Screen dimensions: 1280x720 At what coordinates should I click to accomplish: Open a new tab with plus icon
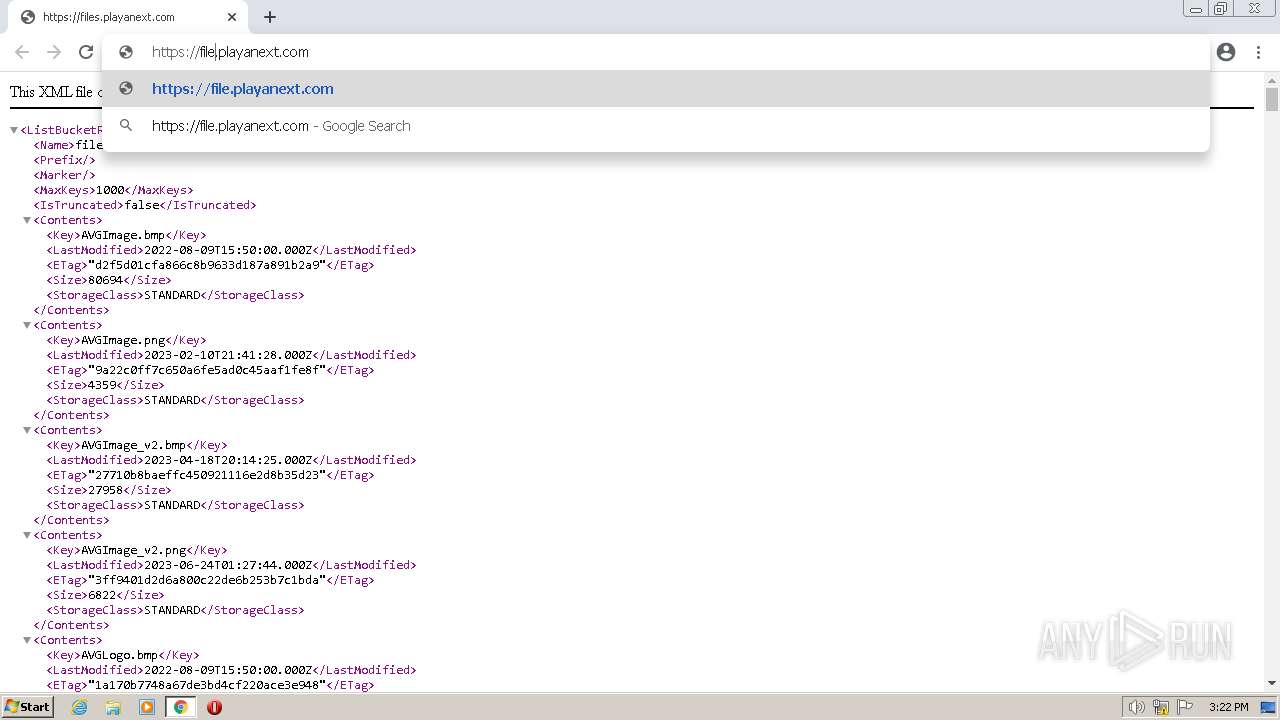[270, 17]
